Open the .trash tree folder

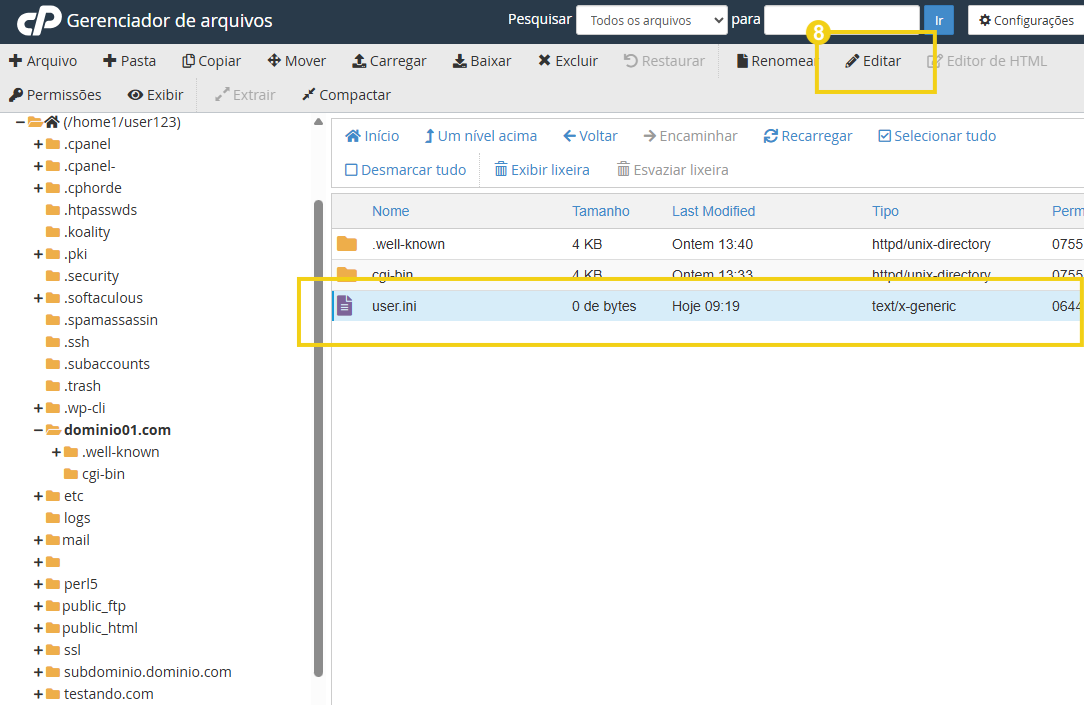coord(82,386)
